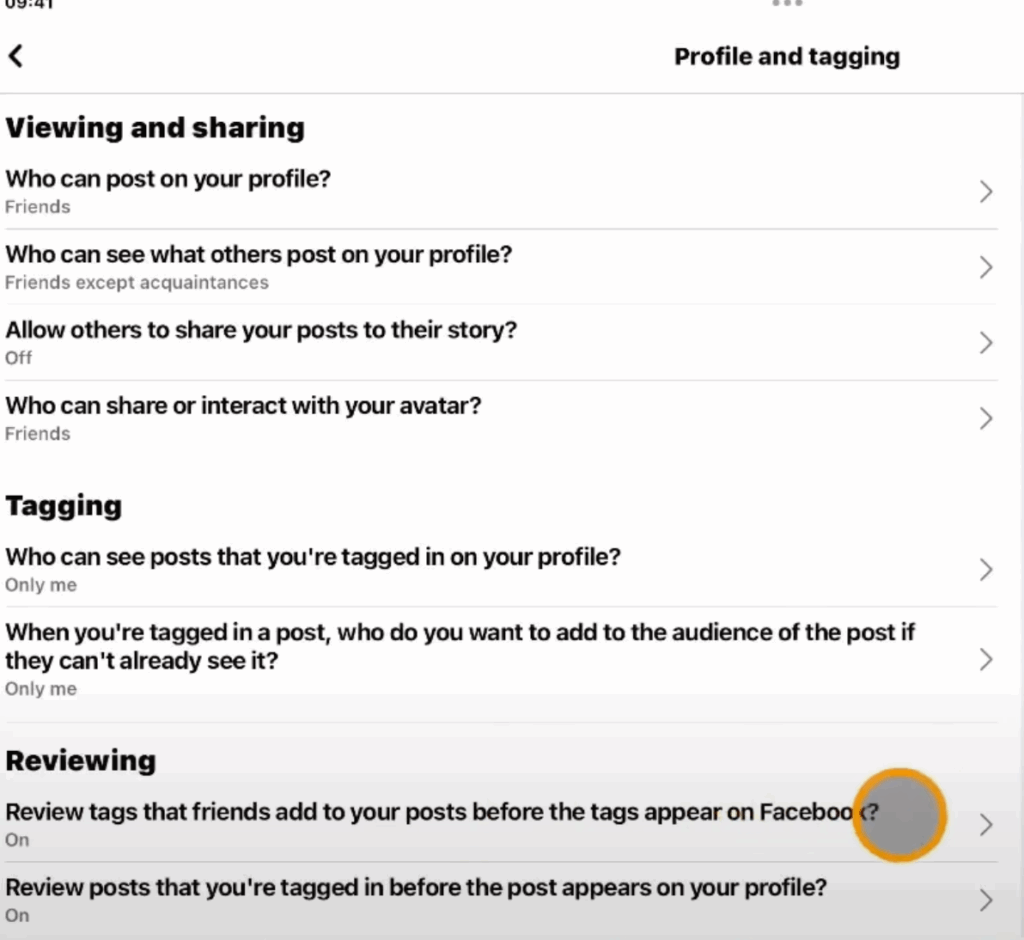Screen dimensions: 1024x940
Task: Open 'Allow others to share your posts to their story?'
Action: tap(261, 331)
